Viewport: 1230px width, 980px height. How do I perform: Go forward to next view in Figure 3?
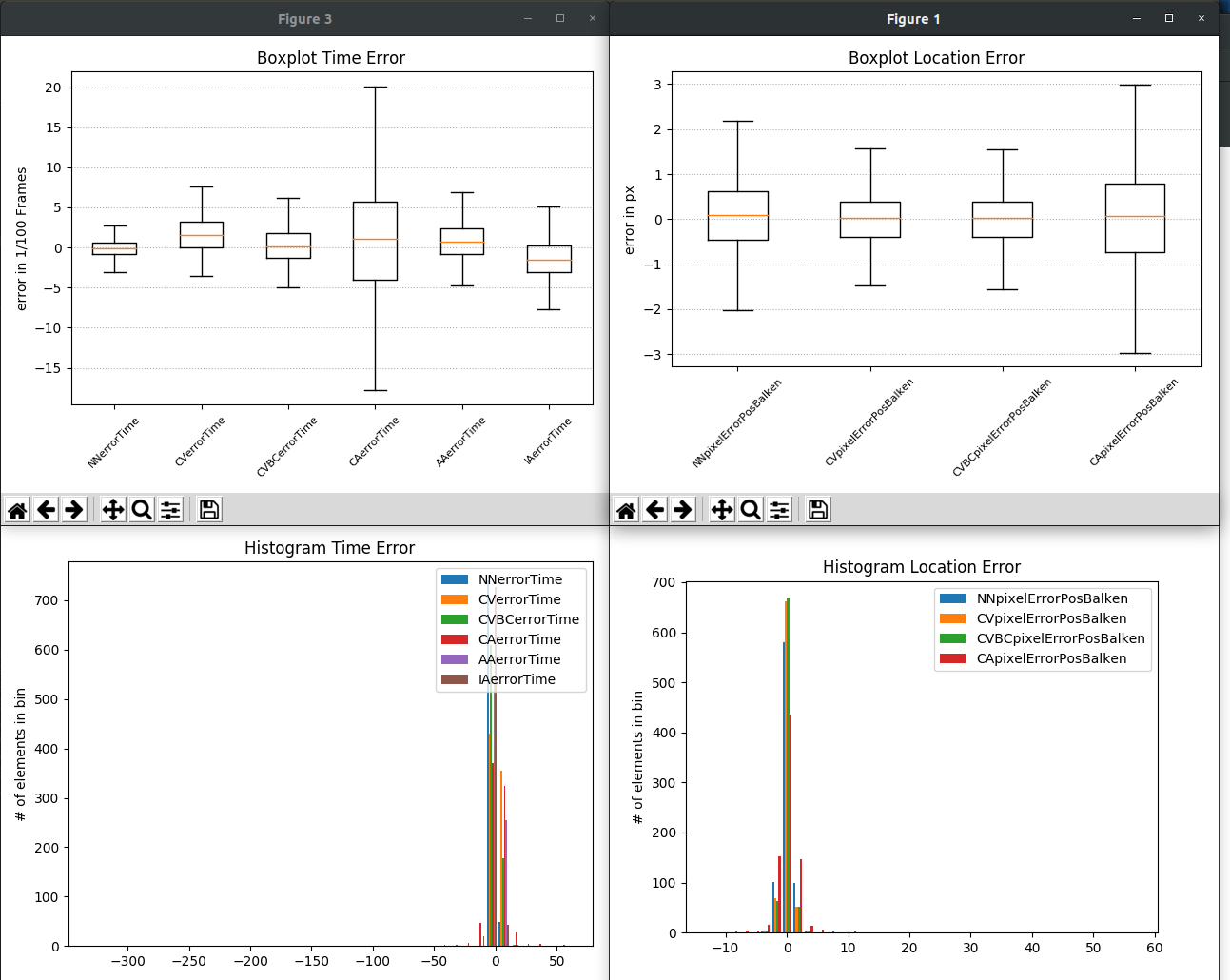point(74,510)
